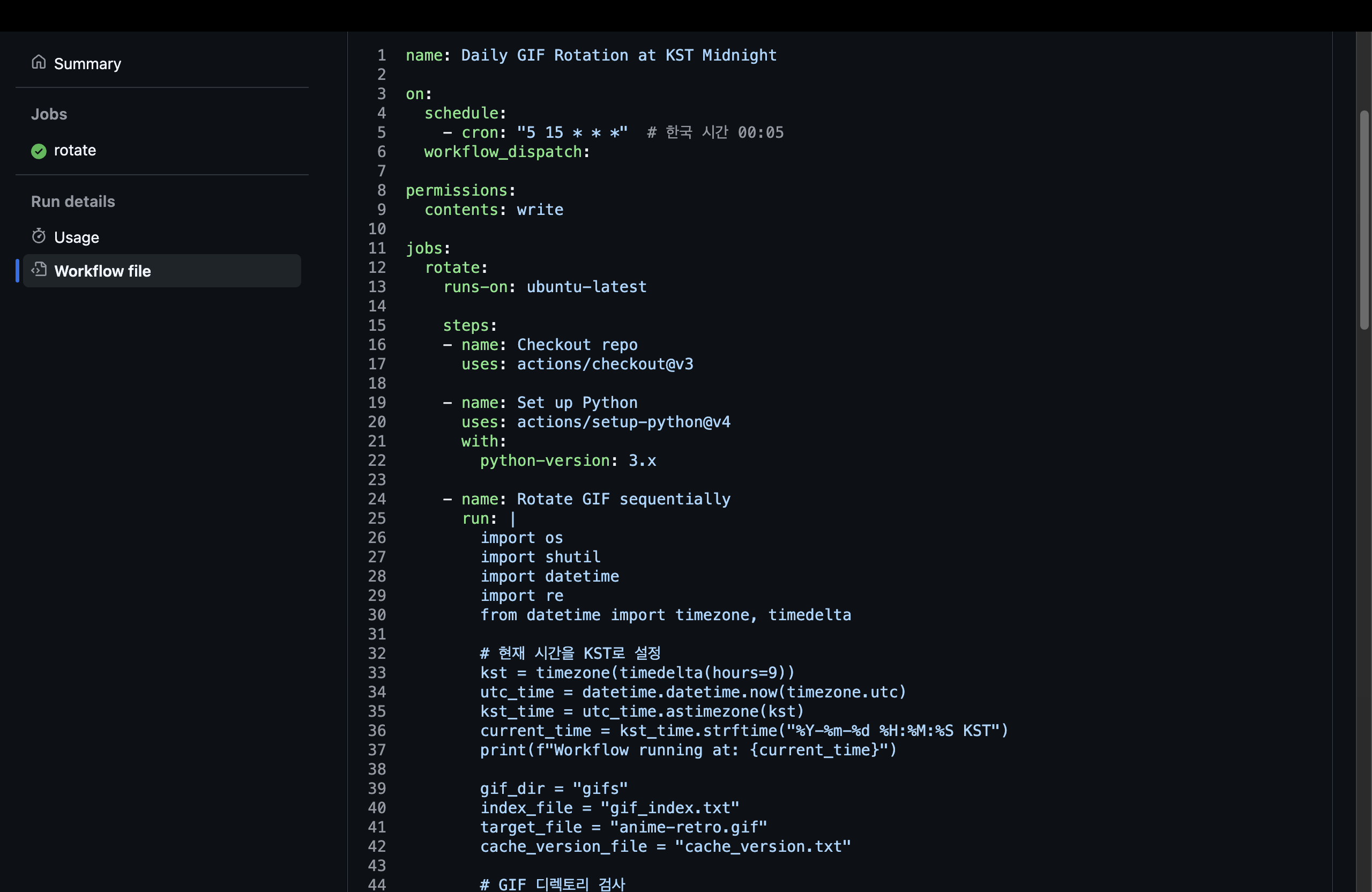The height and width of the screenshot is (892, 1372).
Task: Select the Workflow file sidebar item
Action: (x=102, y=271)
